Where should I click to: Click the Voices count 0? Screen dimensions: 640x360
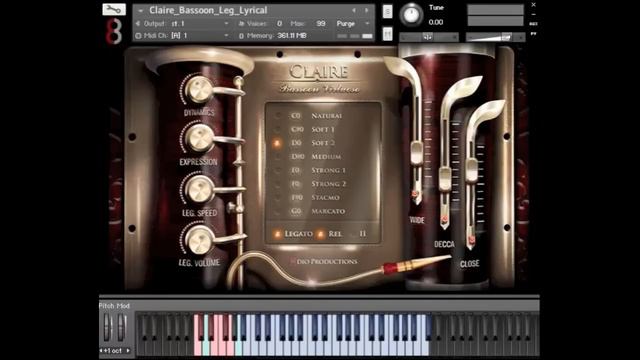click(279, 24)
